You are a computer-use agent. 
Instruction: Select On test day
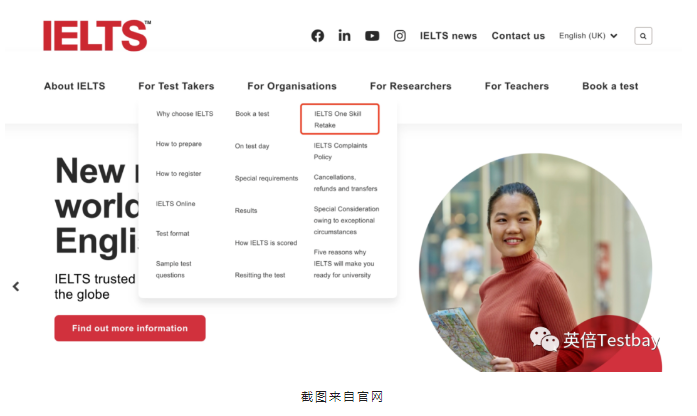(252, 146)
